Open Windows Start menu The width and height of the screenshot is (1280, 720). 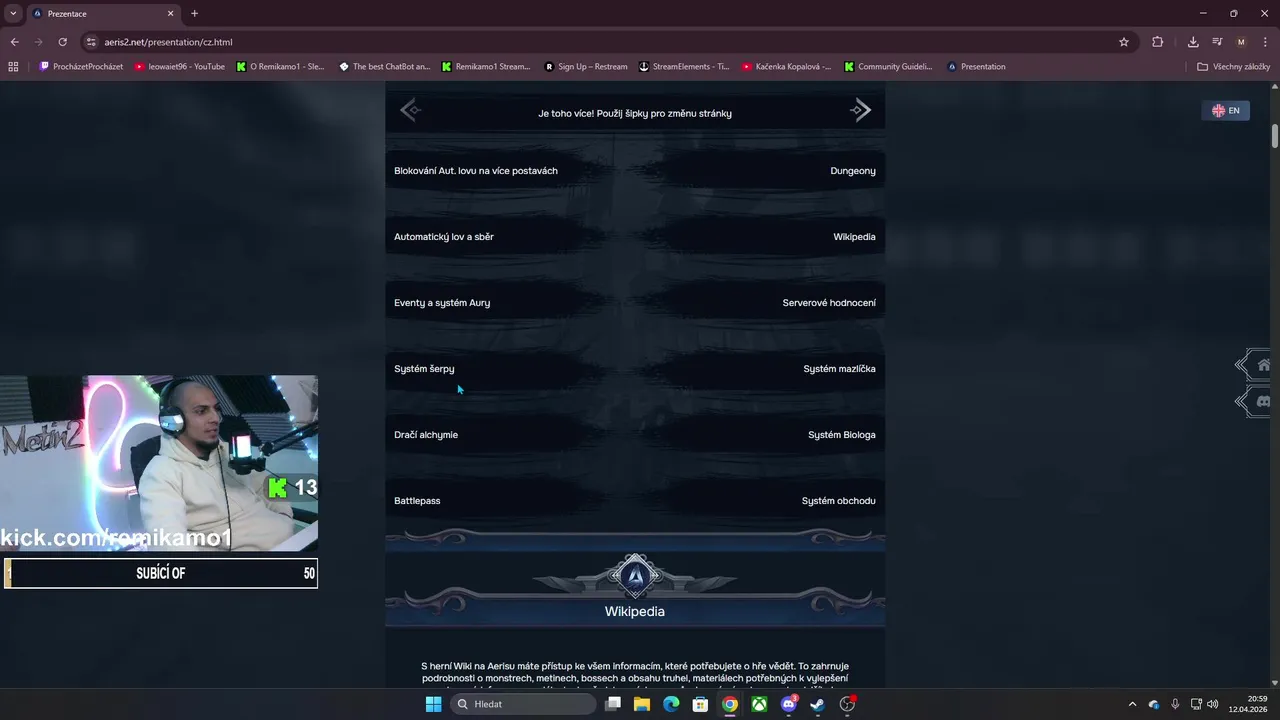tap(433, 704)
